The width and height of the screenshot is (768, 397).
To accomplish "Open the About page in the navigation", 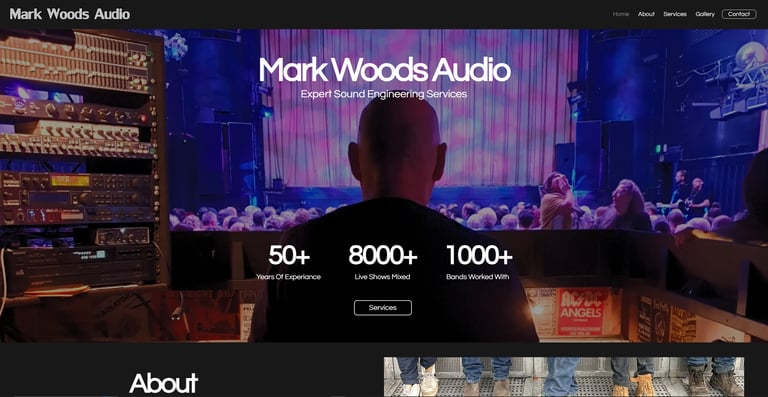I will coord(646,14).
